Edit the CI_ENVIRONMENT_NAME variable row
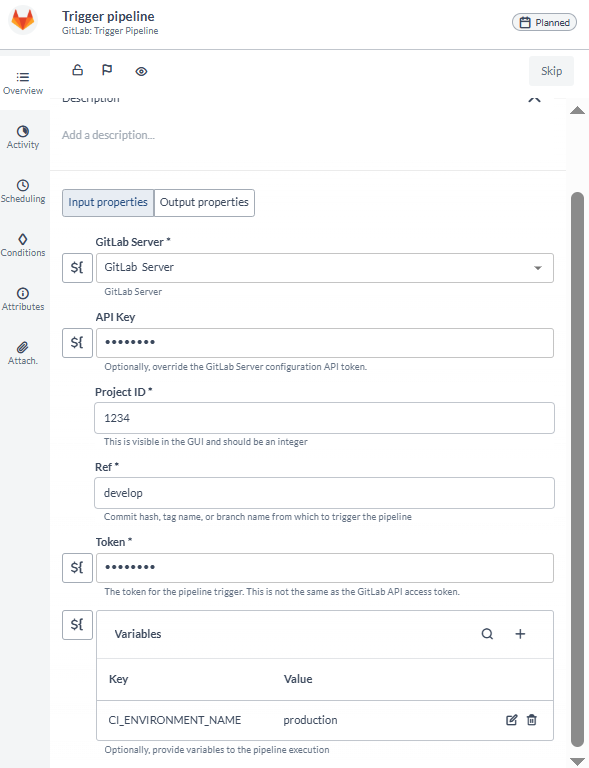Image resolution: width=589 pixels, height=768 pixels. tap(511, 720)
